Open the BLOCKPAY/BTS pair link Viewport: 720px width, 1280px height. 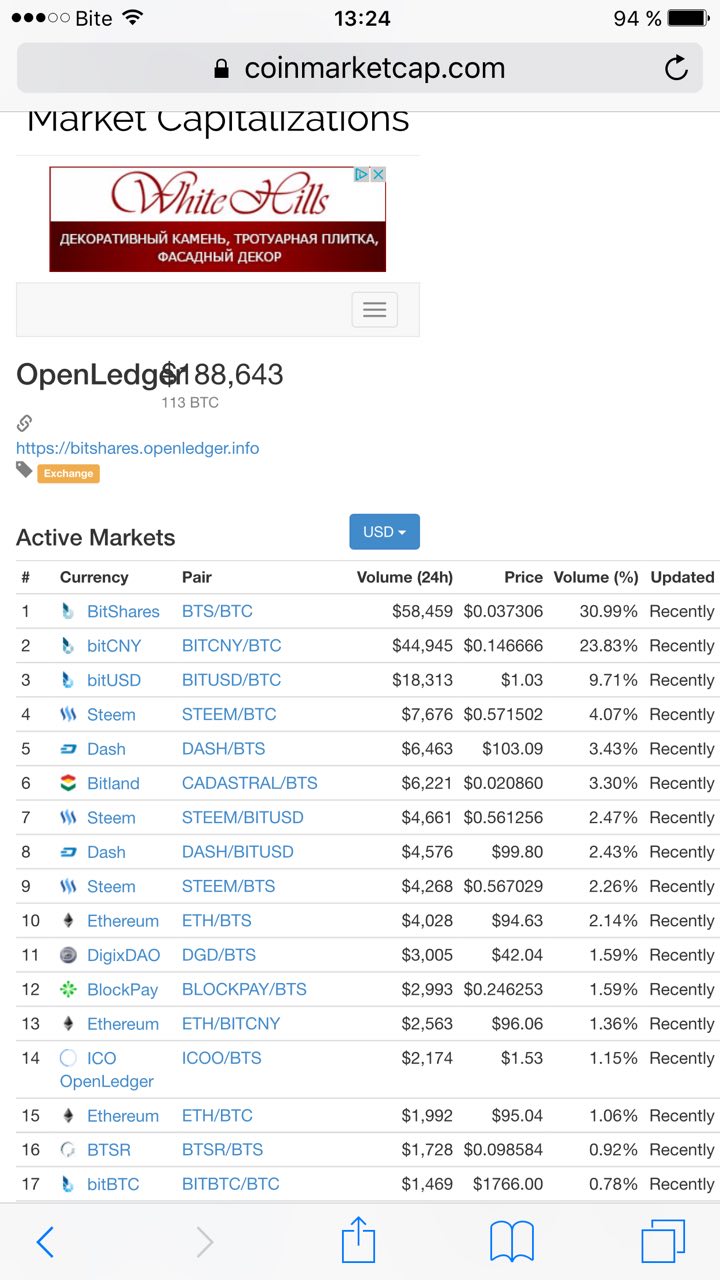[x=244, y=989]
